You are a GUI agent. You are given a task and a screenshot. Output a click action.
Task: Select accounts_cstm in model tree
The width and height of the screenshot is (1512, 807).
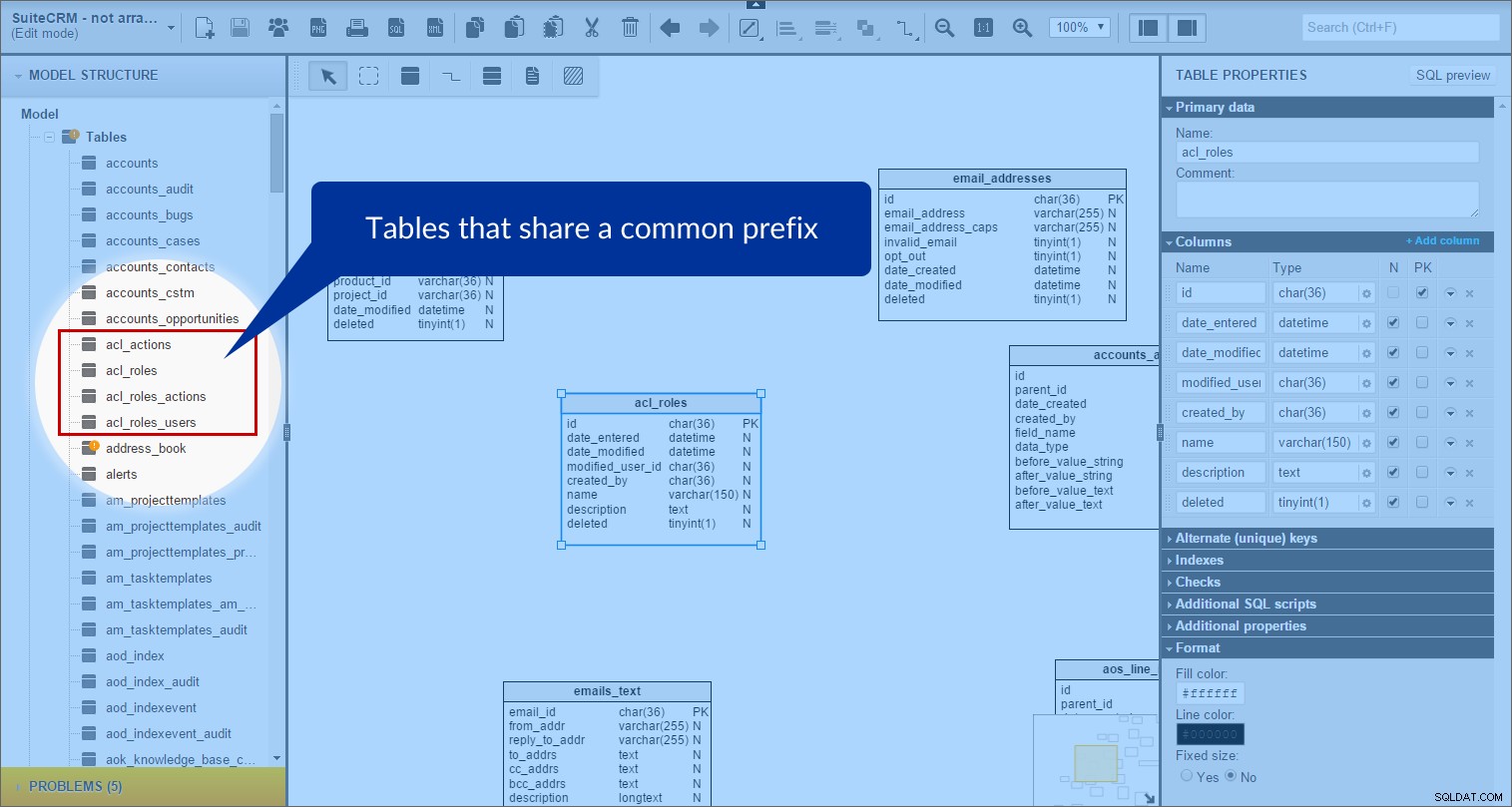tap(150, 293)
